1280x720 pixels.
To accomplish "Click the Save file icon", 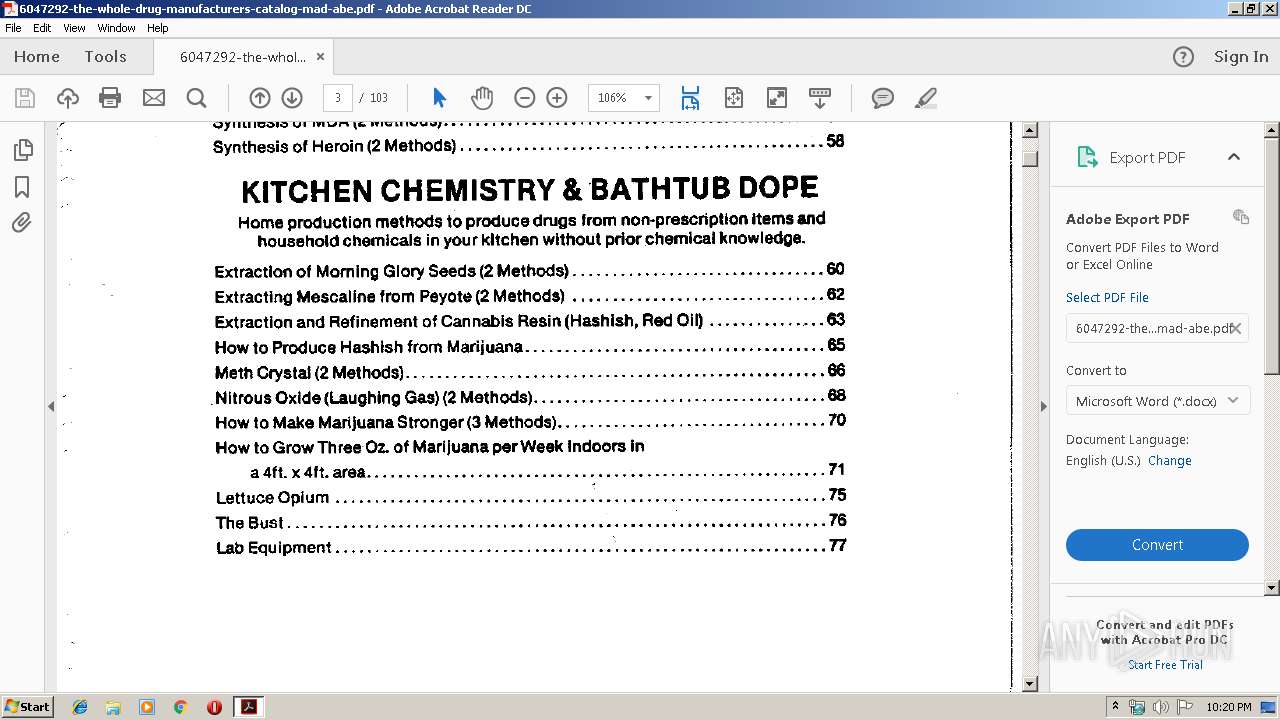I will (25, 98).
